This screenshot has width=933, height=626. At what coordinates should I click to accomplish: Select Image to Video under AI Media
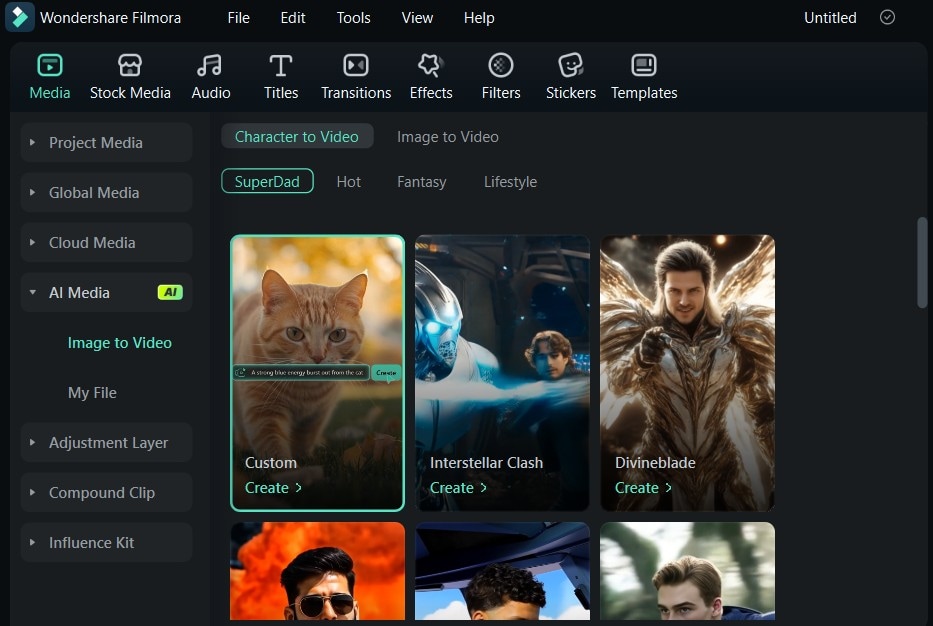(120, 343)
